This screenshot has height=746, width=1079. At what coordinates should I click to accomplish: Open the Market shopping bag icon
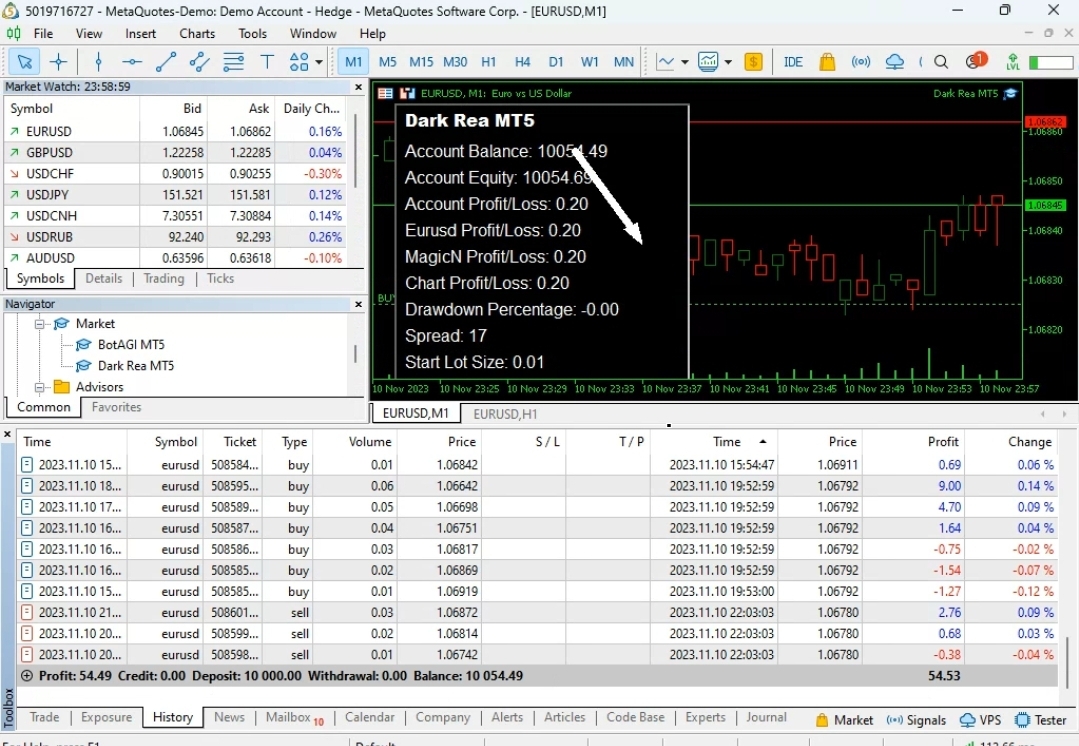(827, 62)
